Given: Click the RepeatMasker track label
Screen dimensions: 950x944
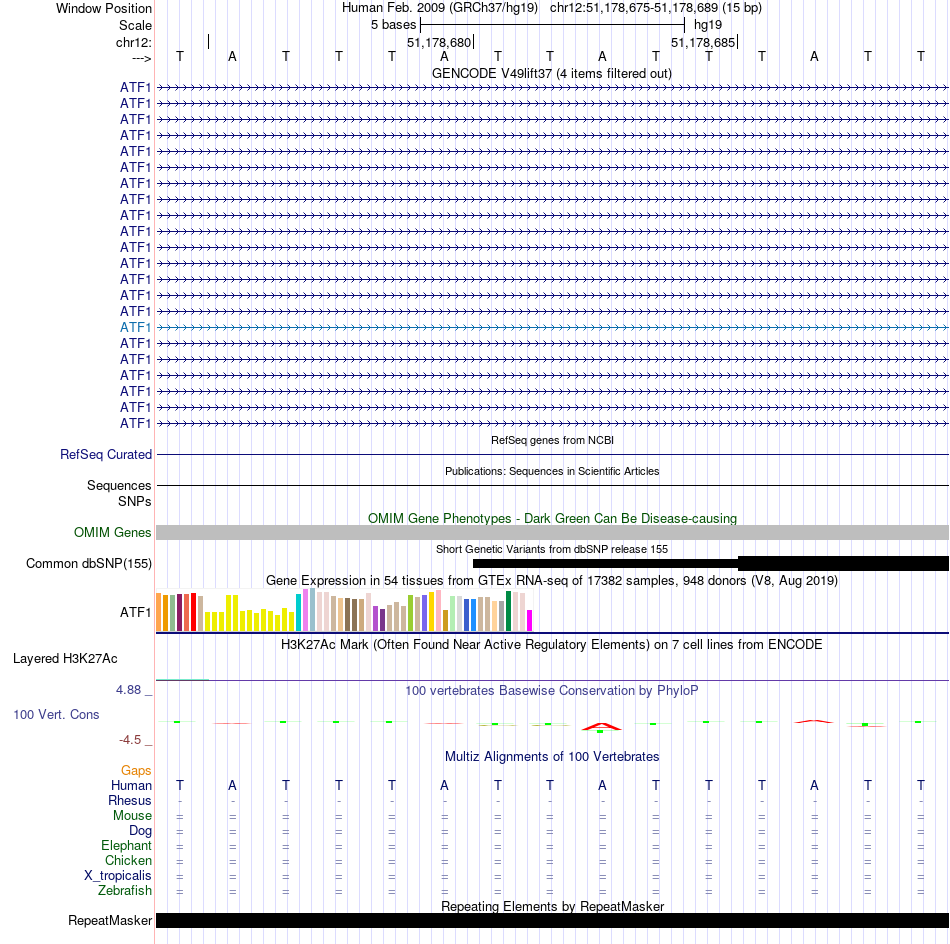Looking at the screenshot, I should pos(110,921).
